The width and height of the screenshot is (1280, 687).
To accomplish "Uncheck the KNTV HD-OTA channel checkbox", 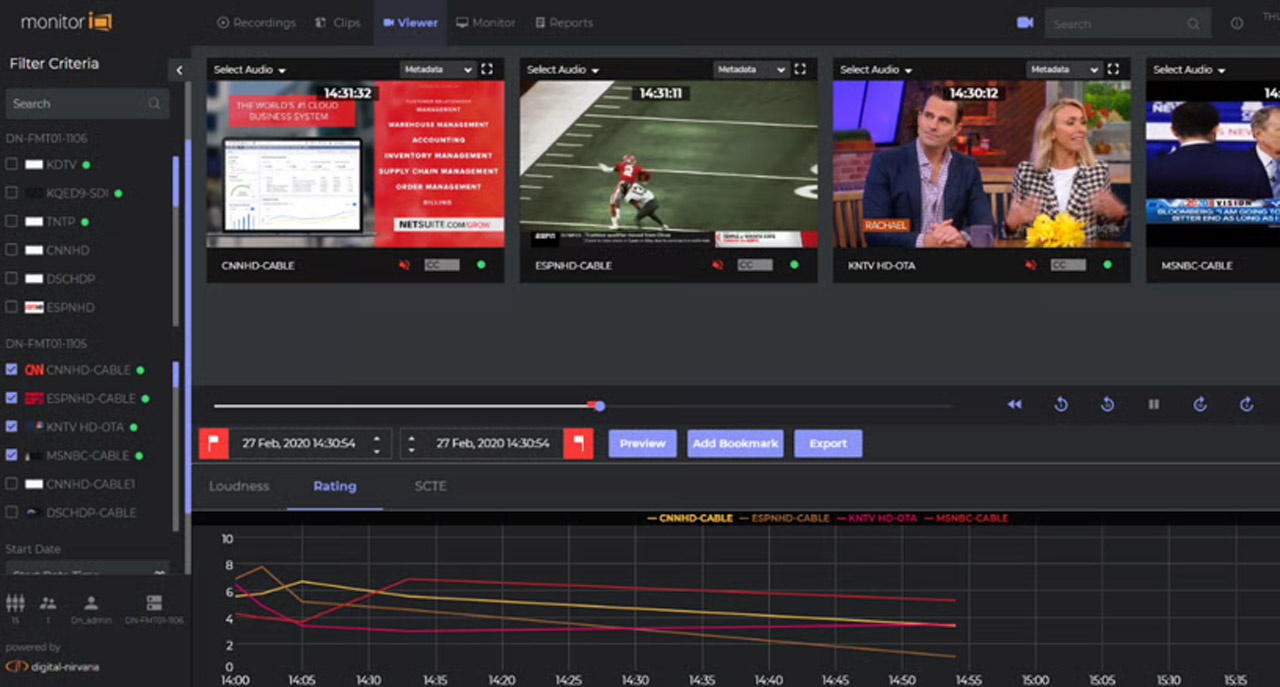I will tap(12, 426).
